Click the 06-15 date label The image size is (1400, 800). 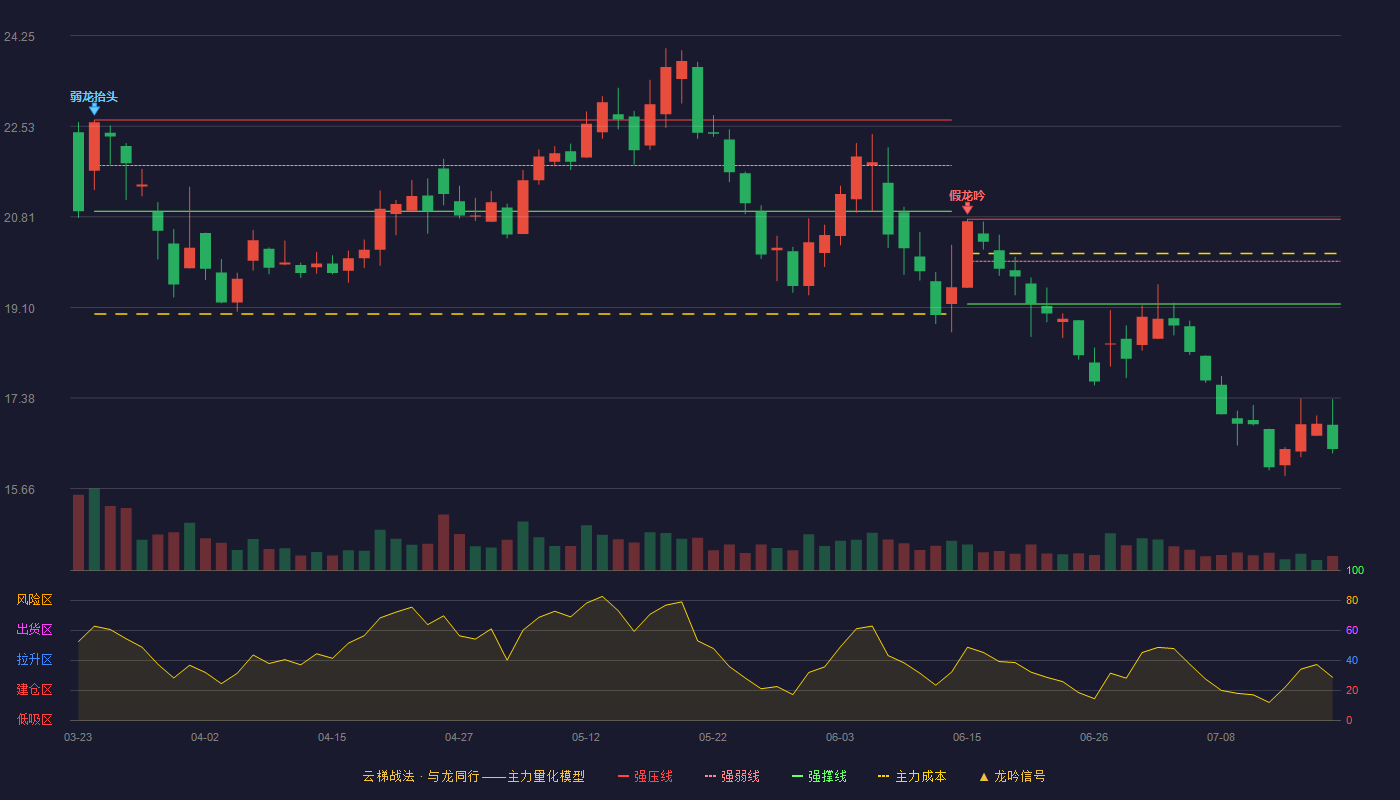[x=967, y=737]
